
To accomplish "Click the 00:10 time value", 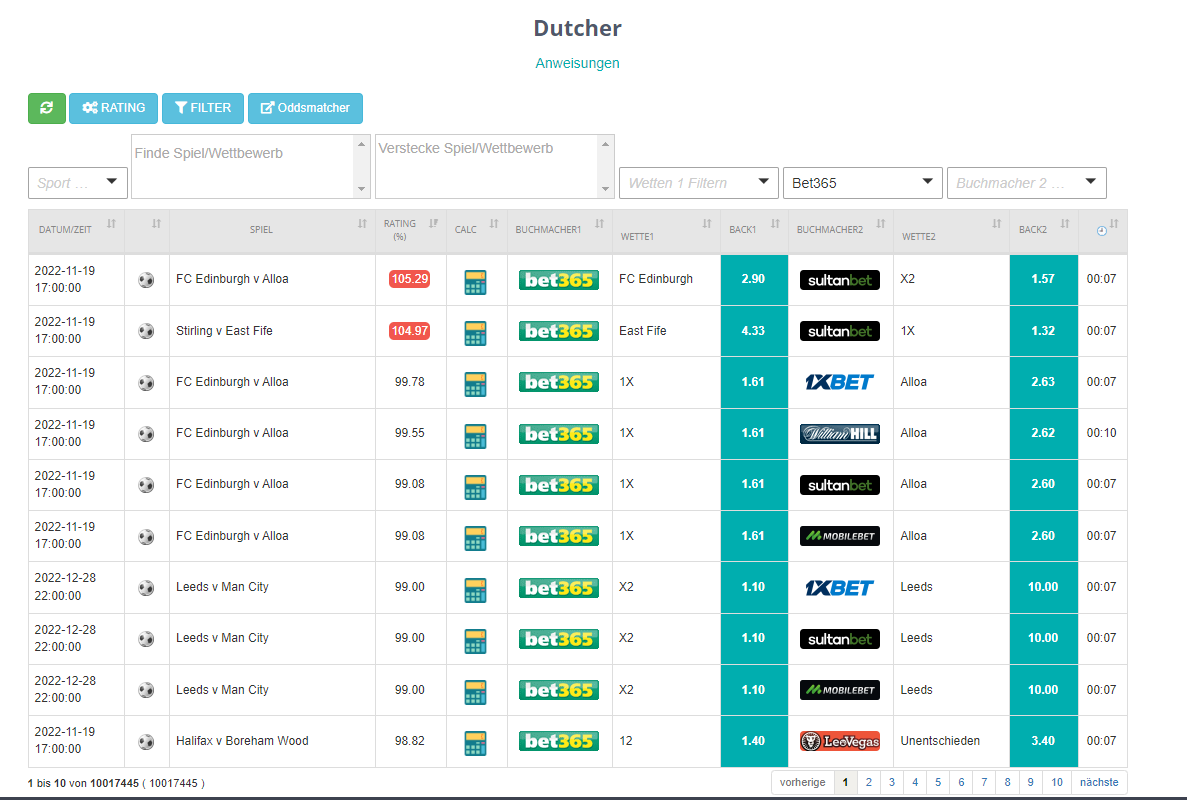I will pos(1101,433).
